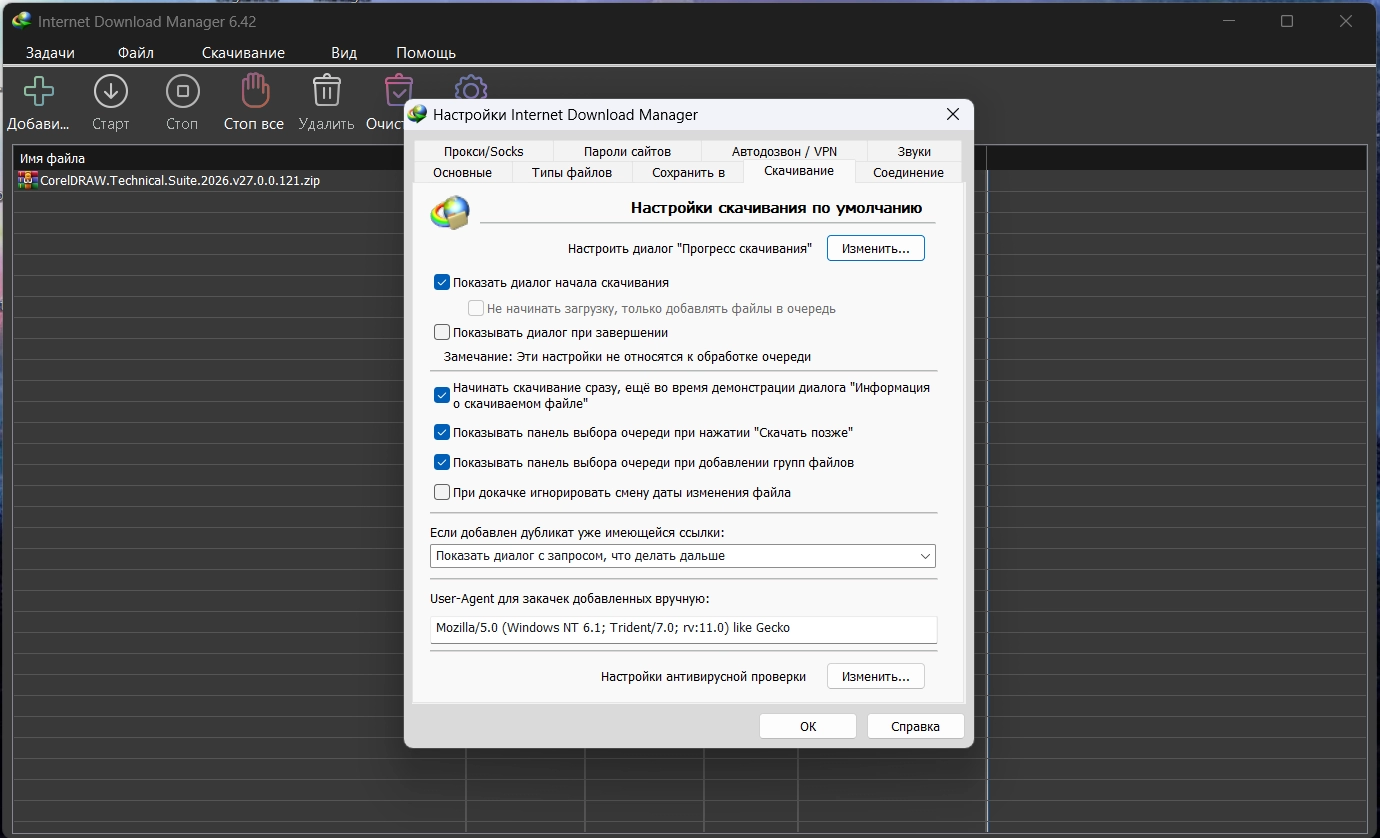Image resolution: width=1380 pixels, height=838 pixels.
Task: Click the User-Agent text field
Action: (x=683, y=628)
